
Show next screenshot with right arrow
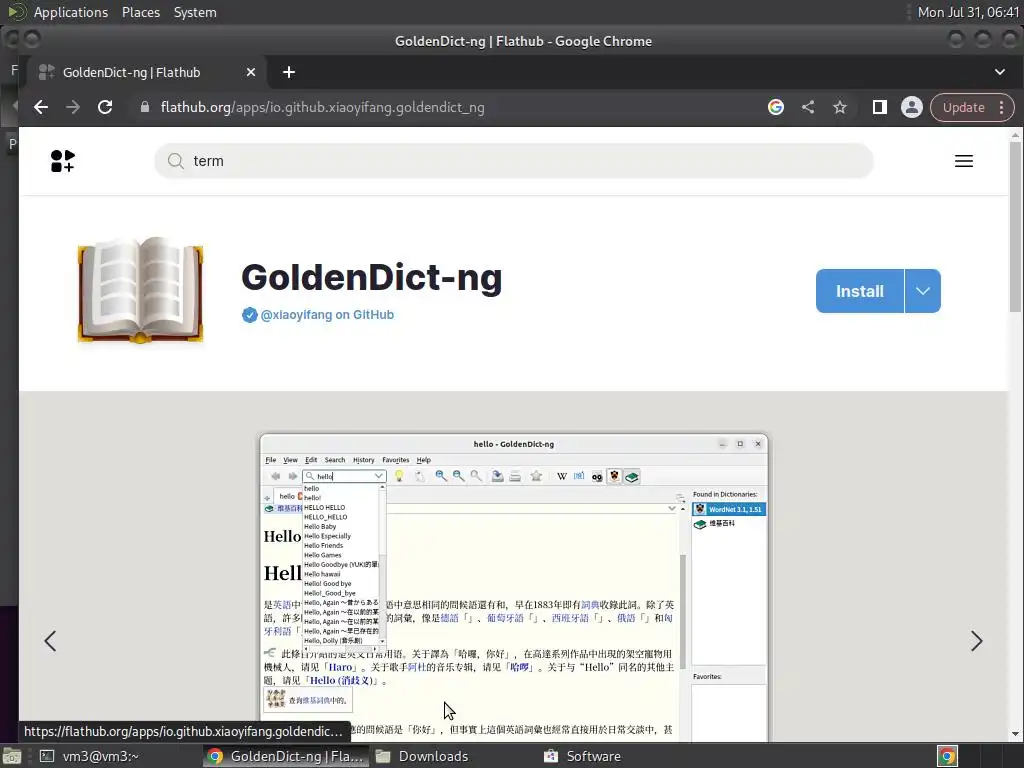(x=976, y=641)
